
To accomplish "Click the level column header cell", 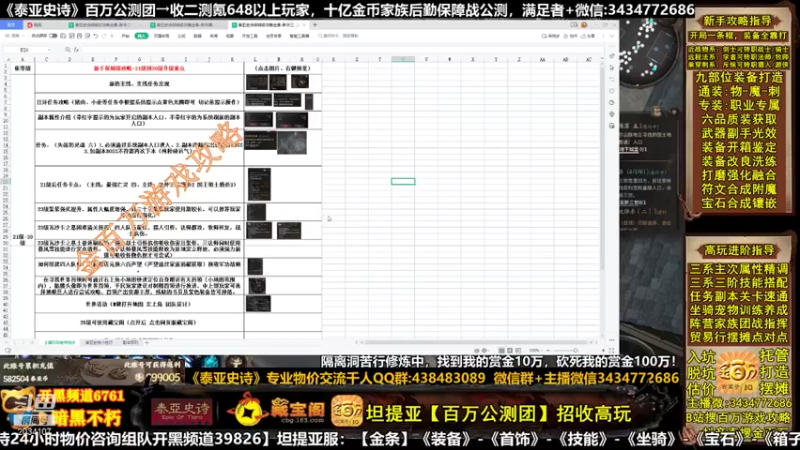I will (22, 68).
